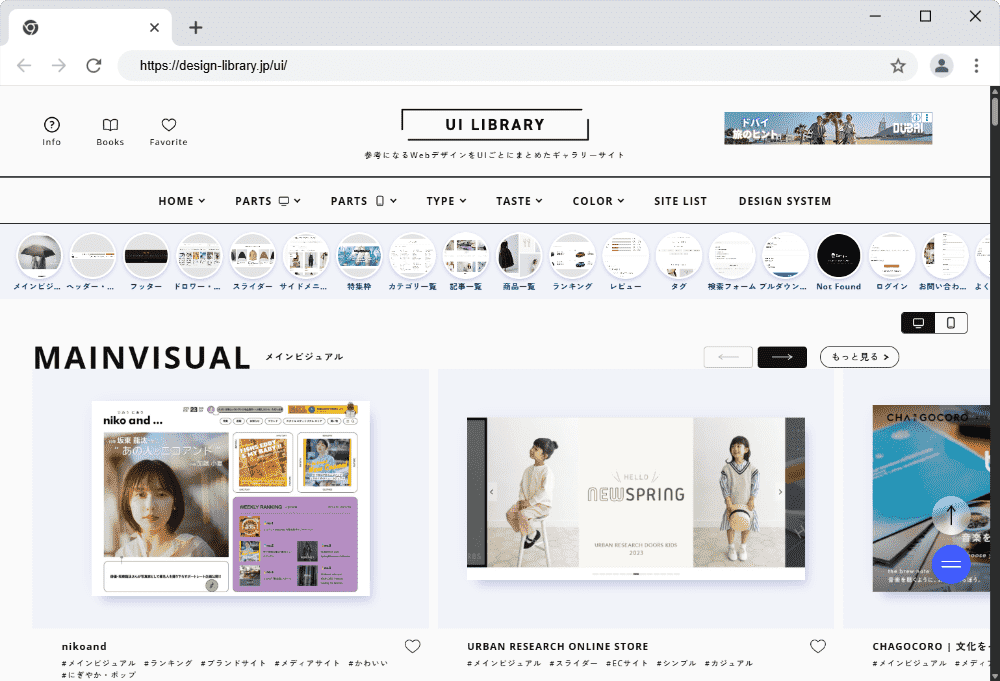Open the Favorite heart icon in the header
This screenshot has width=1000, height=681.
point(168,124)
